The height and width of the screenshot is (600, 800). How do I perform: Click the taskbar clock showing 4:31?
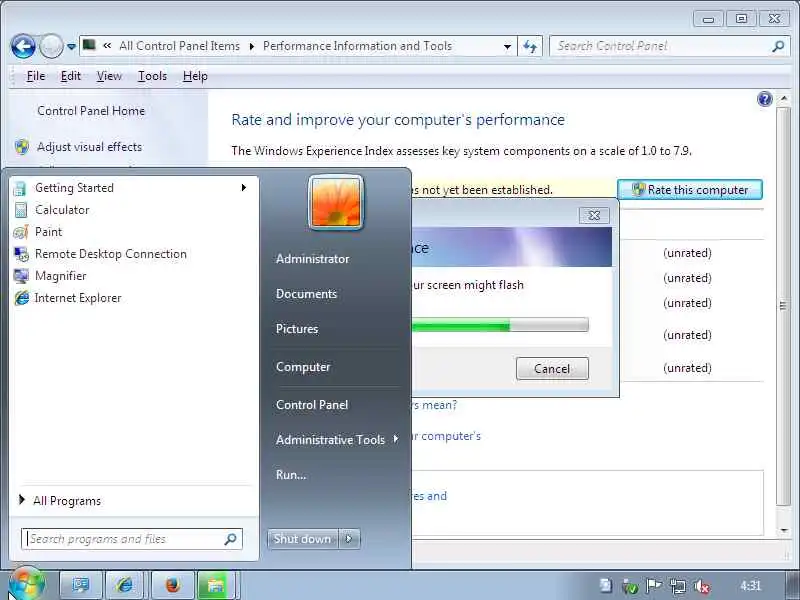click(x=751, y=586)
